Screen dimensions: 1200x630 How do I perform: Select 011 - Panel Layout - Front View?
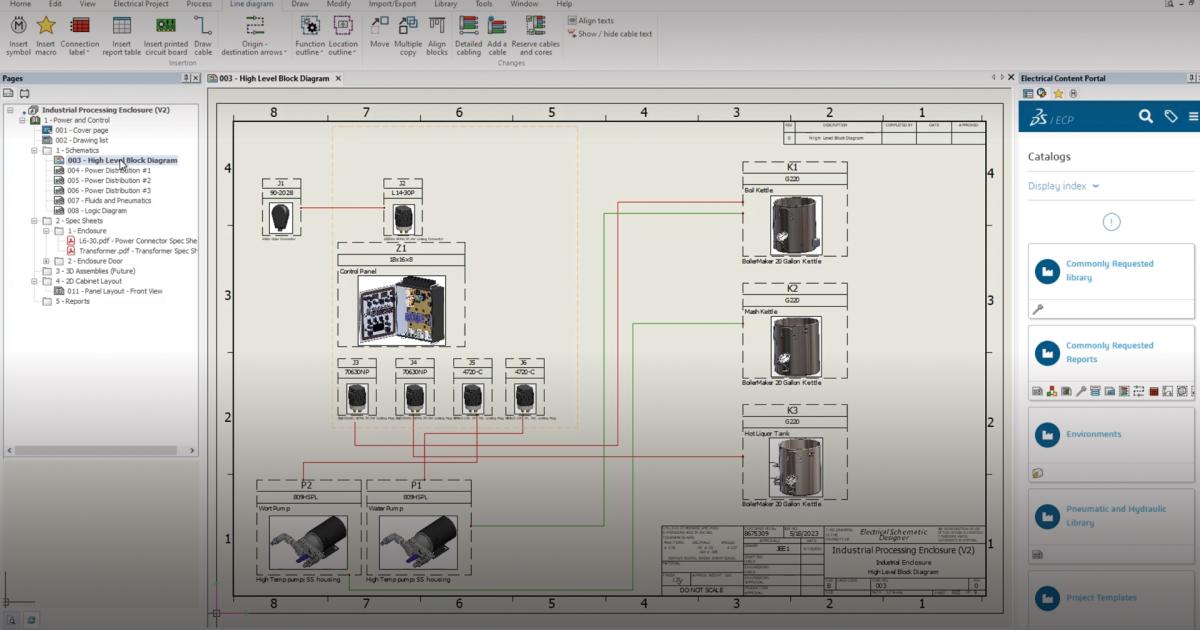pos(114,291)
